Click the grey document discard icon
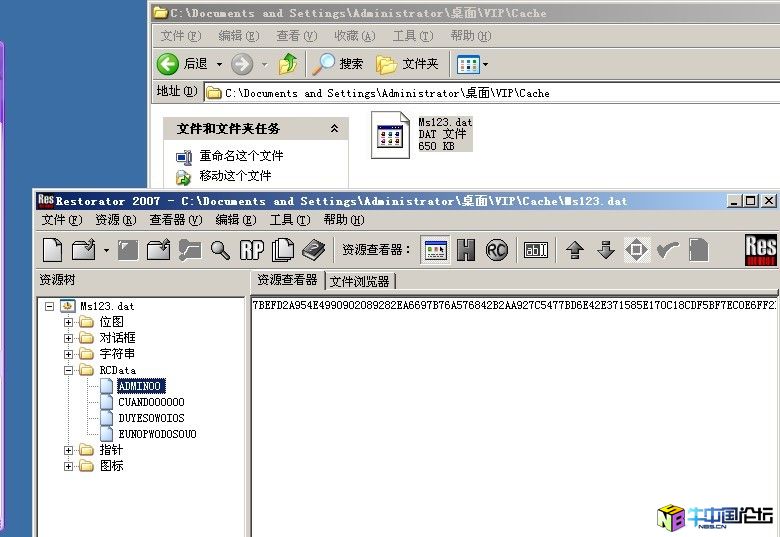This screenshot has height=537, width=780. [x=698, y=250]
